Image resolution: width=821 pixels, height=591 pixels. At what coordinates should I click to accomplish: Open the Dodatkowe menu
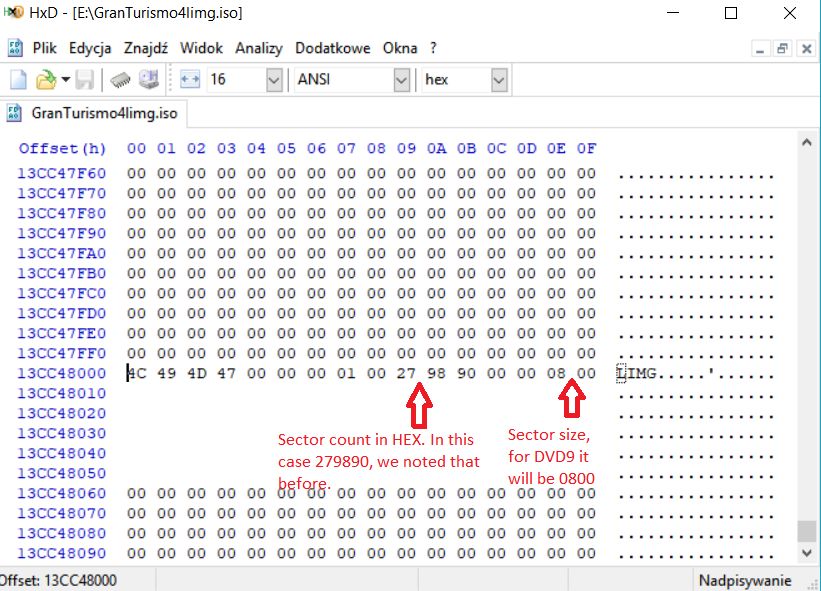333,48
